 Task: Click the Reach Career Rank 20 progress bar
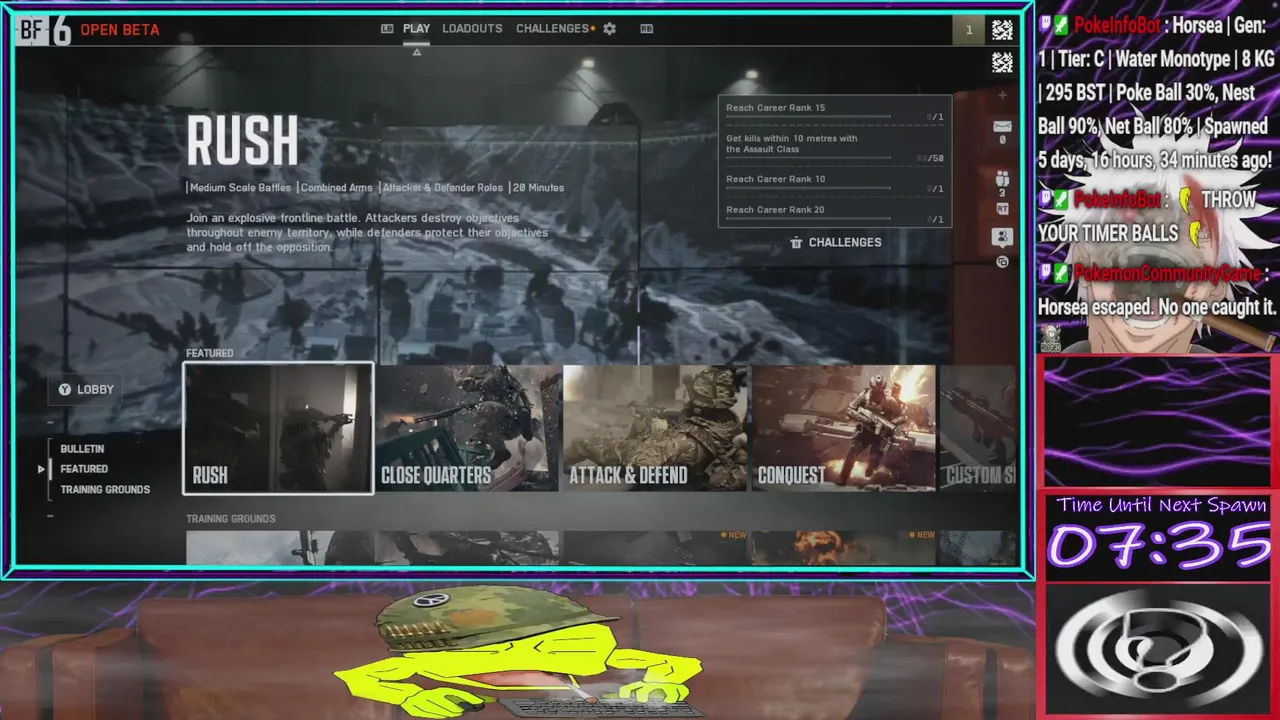pyautogui.click(x=808, y=218)
